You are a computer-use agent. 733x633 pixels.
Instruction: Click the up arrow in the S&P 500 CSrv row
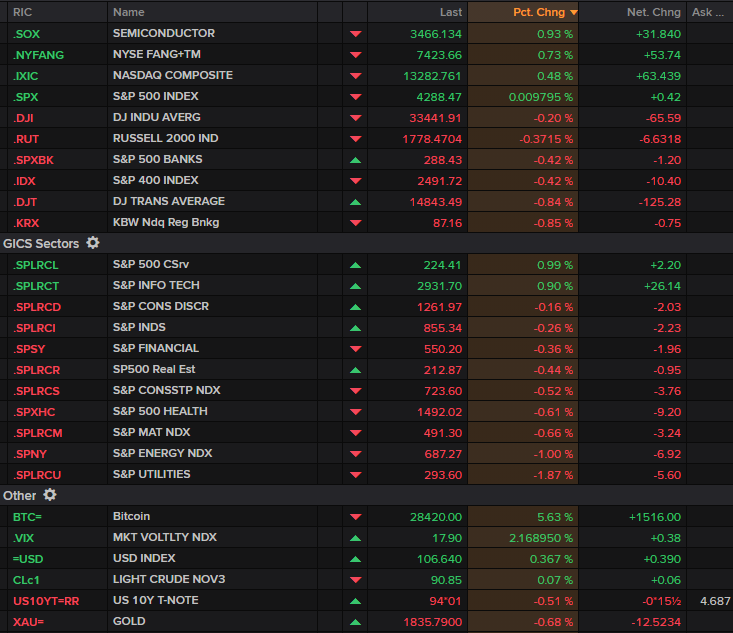coord(356,265)
